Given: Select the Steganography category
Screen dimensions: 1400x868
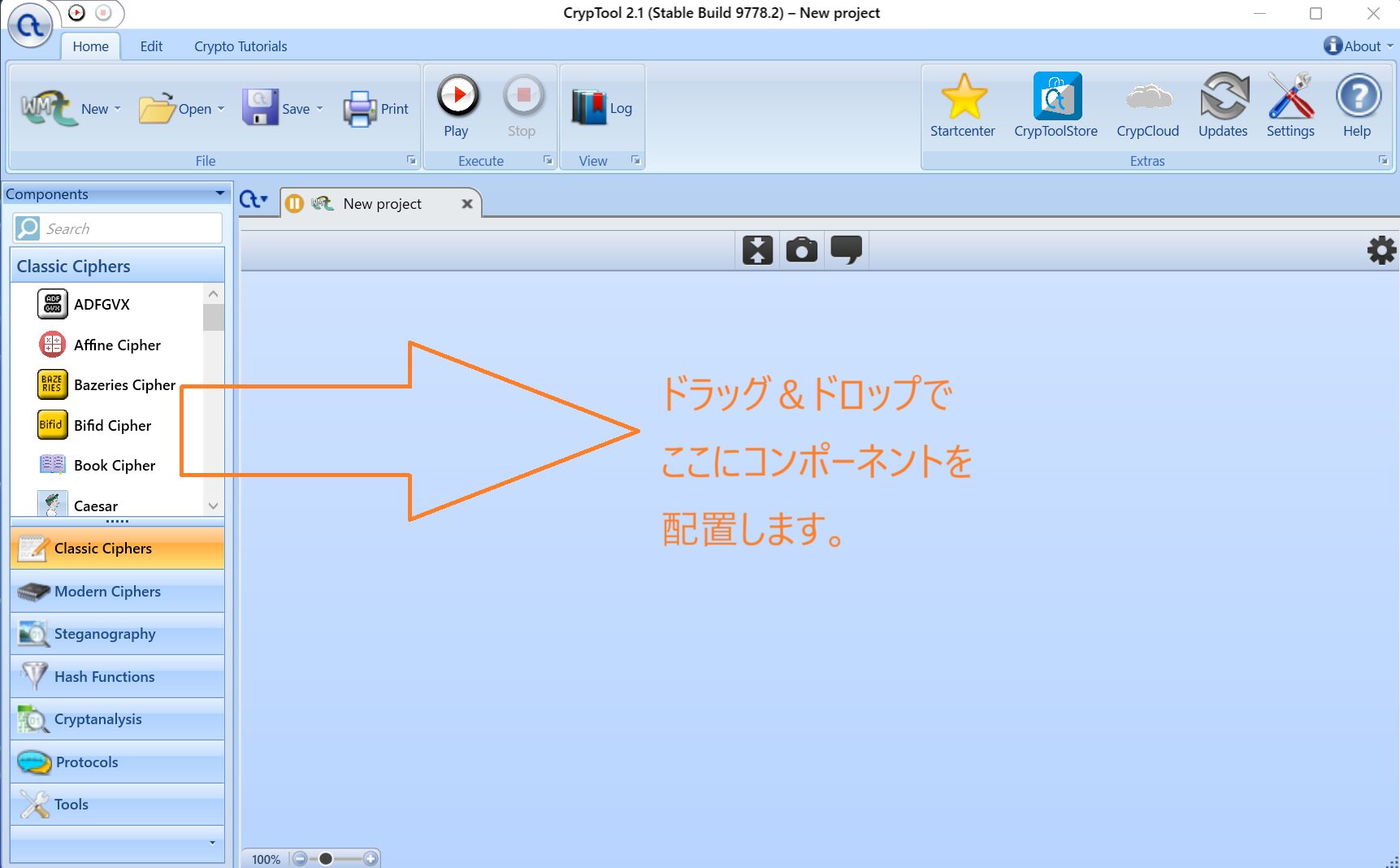Looking at the screenshot, I should tap(117, 634).
